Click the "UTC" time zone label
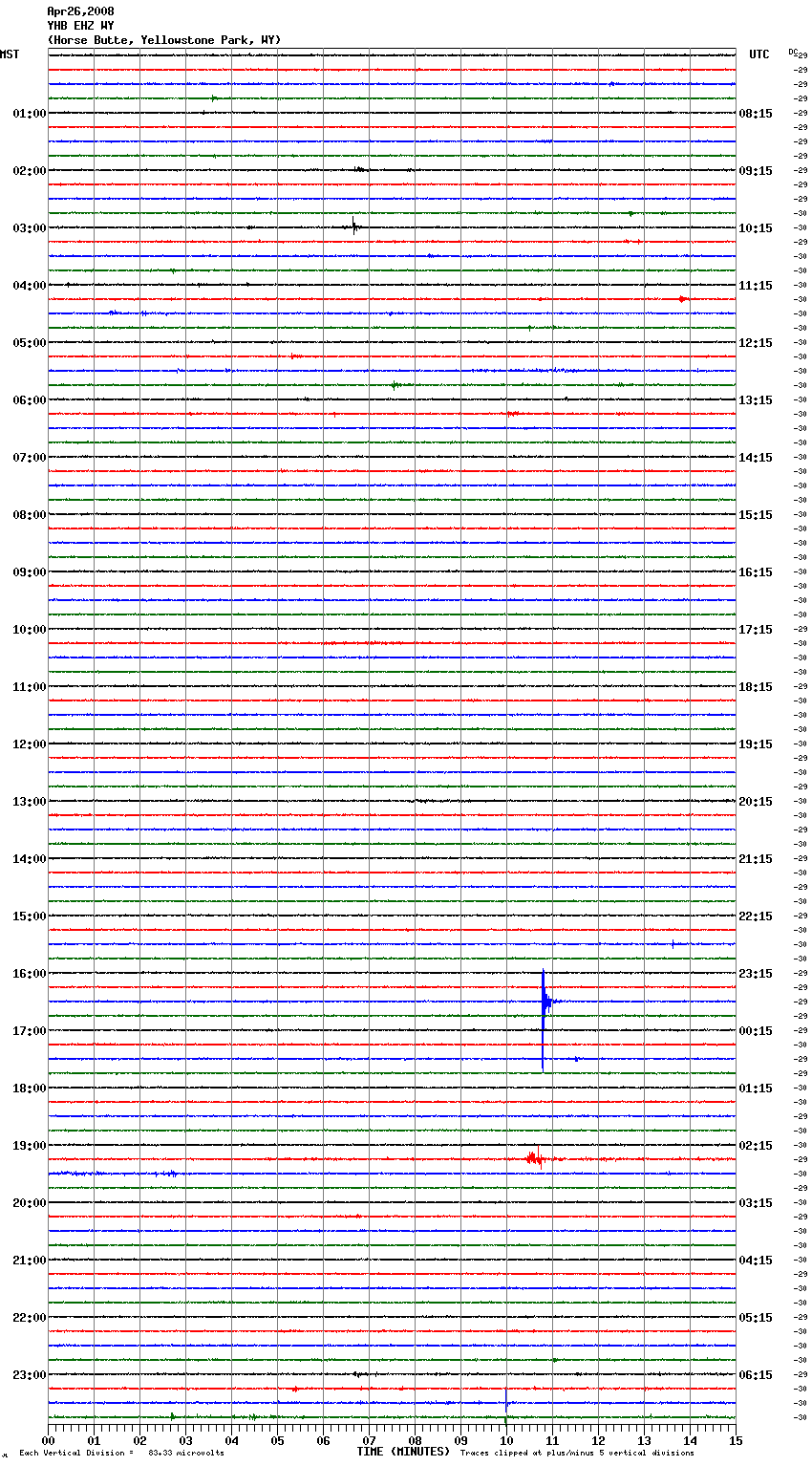The width and height of the screenshot is (812, 1466). click(759, 54)
